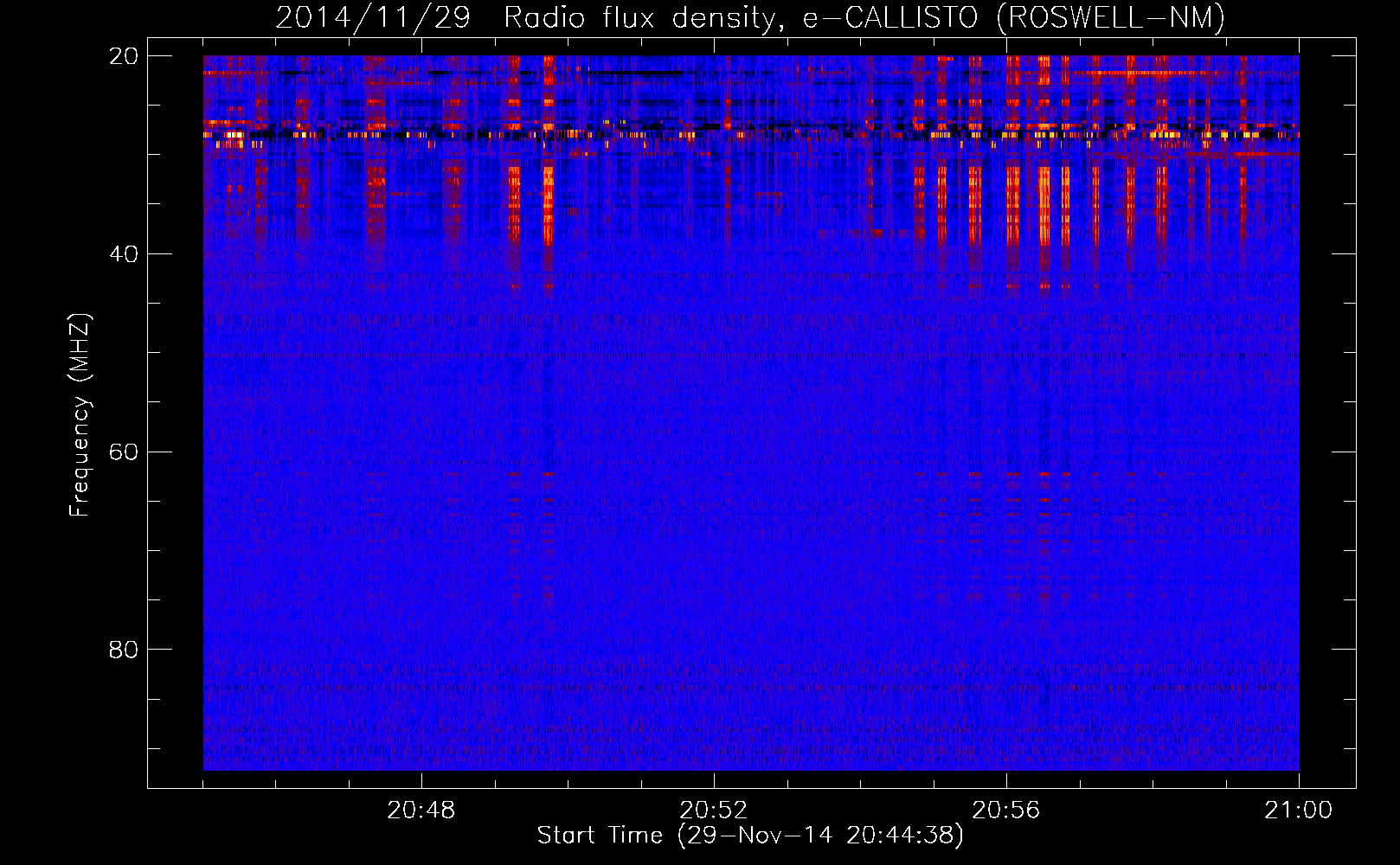Click the 'Frequency (MHZ)' axis label
1400x865 pixels.
80,415
